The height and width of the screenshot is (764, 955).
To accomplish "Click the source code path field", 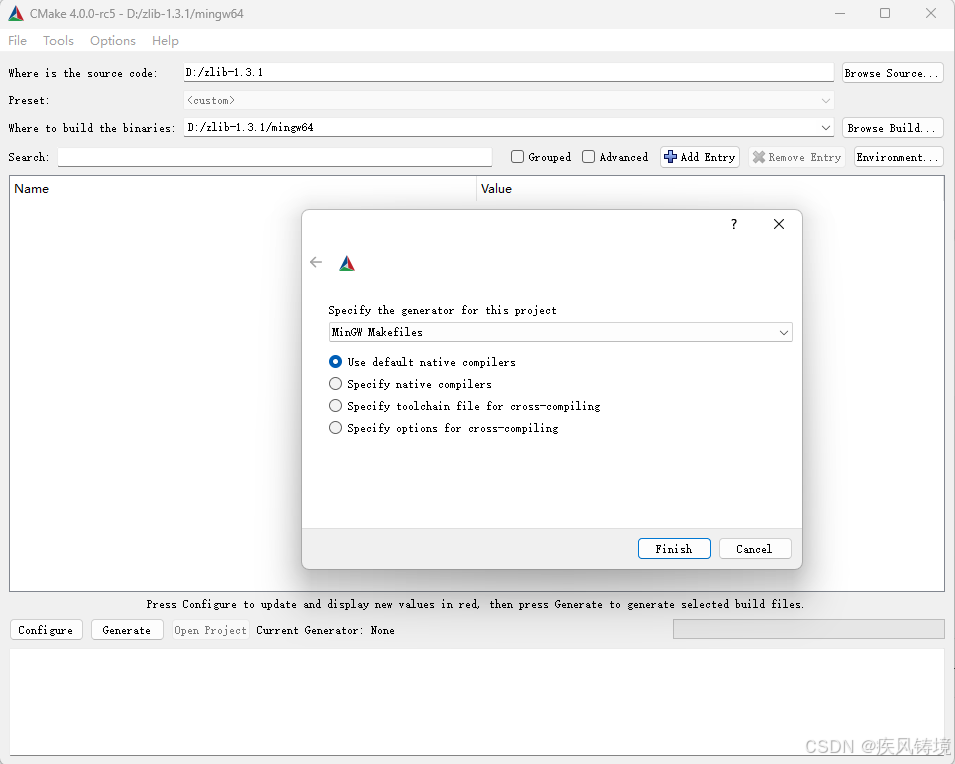I will [x=509, y=73].
